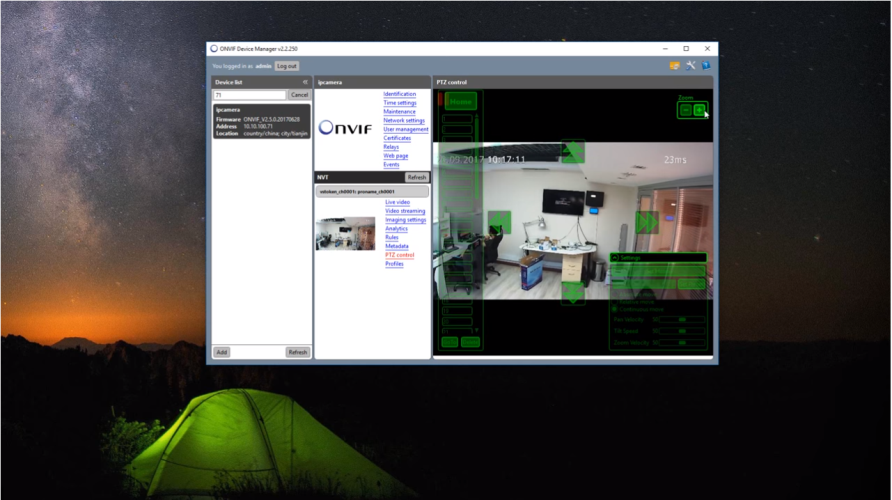Pan camera left with arrow button

(499, 222)
